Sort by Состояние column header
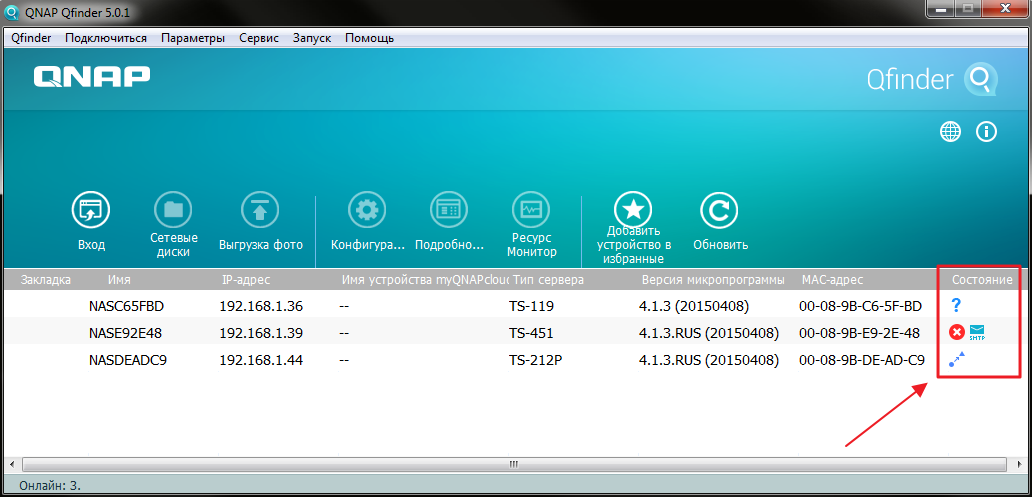Screen dimensions: 1032x497 (982, 280)
